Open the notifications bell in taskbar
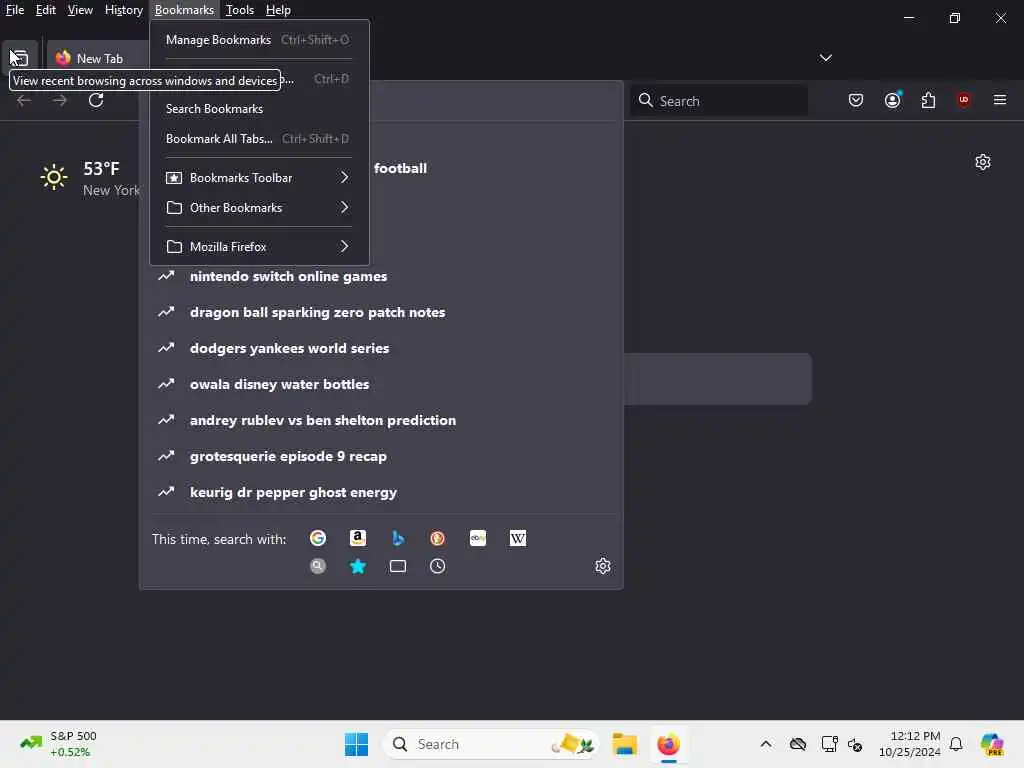 pos(956,744)
